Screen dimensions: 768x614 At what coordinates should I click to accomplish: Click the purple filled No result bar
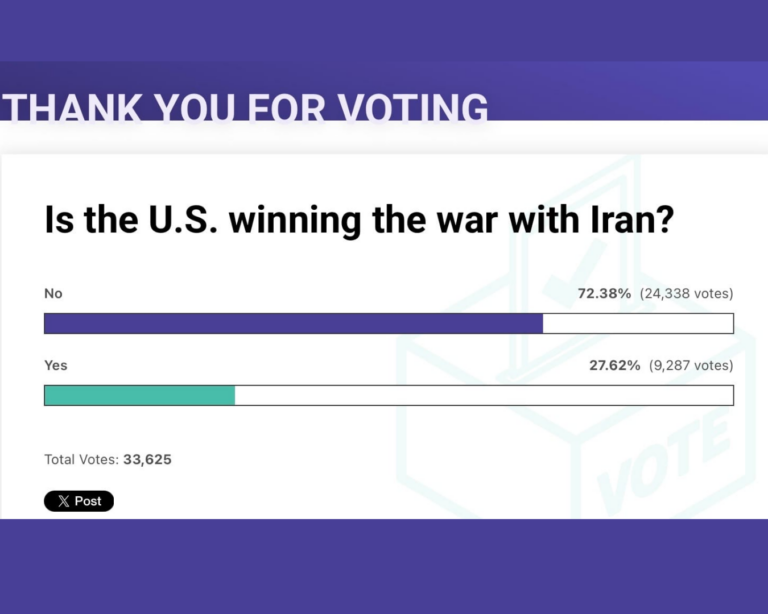293,323
